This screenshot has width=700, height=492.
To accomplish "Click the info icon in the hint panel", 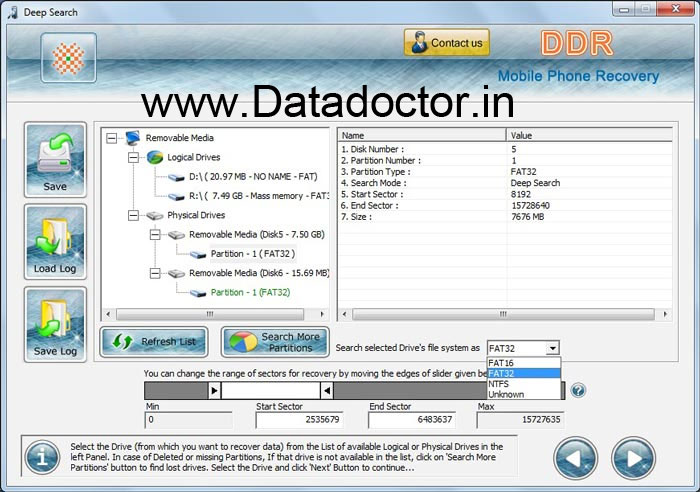I will [42, 457].
